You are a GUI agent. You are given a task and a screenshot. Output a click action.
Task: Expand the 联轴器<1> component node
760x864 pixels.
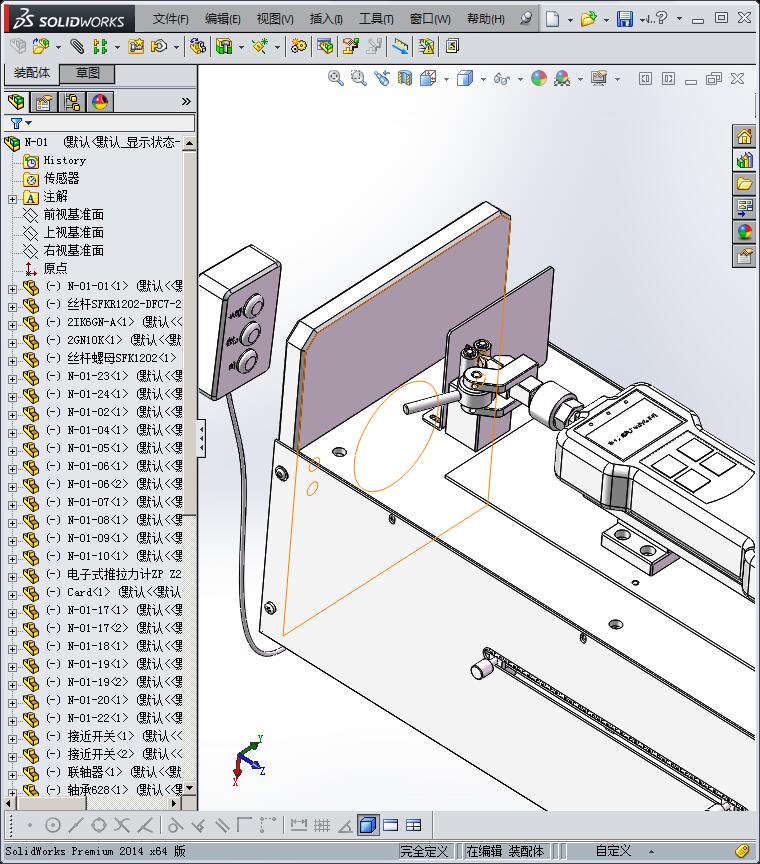pyautogui.click(x=13, y=775)
